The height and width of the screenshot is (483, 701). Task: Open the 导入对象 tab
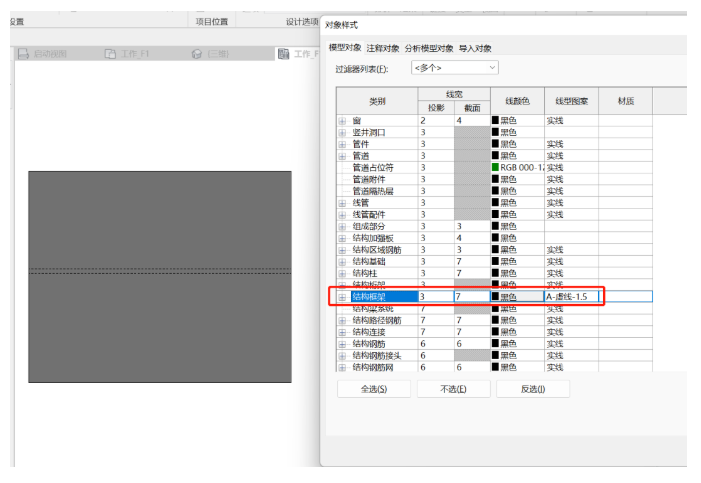click(x=475, y=48)
